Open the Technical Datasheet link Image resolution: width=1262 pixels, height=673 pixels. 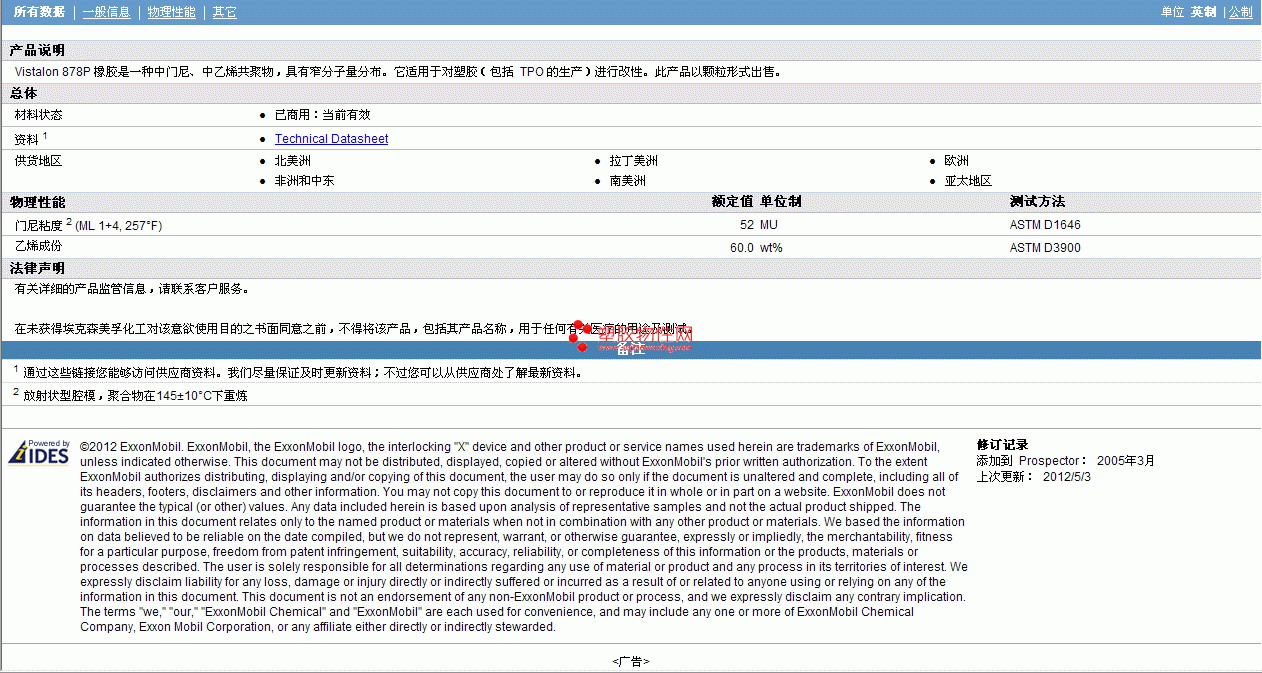click(331, 139)
